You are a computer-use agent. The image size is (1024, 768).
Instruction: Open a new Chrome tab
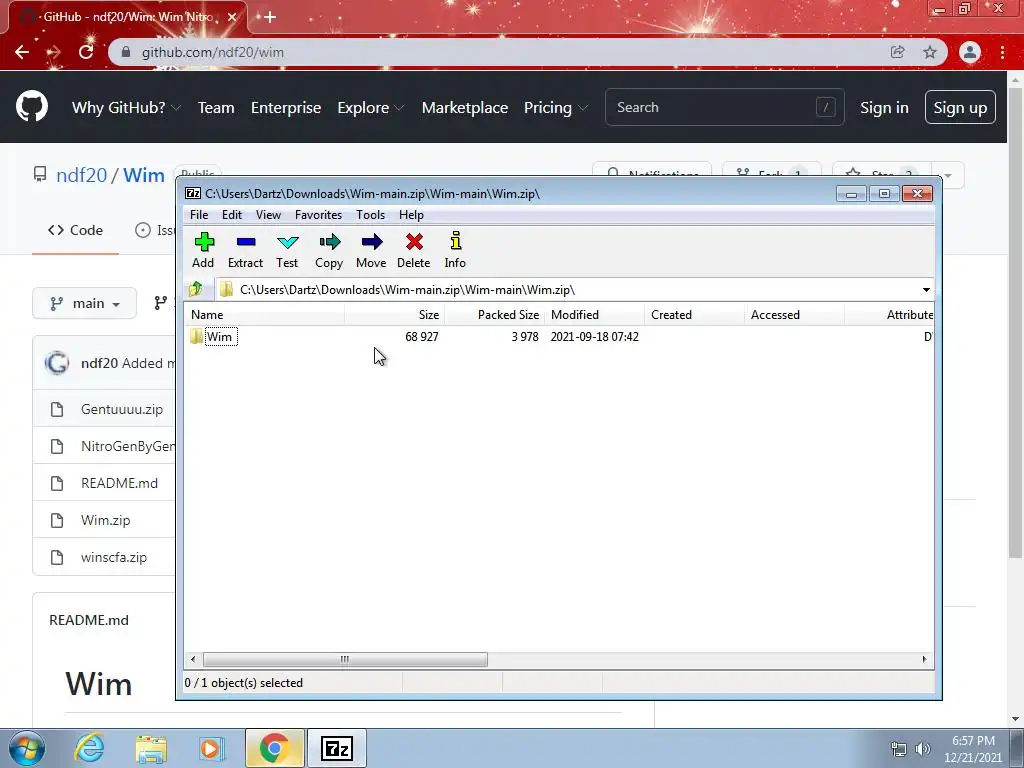coord(270,17)
